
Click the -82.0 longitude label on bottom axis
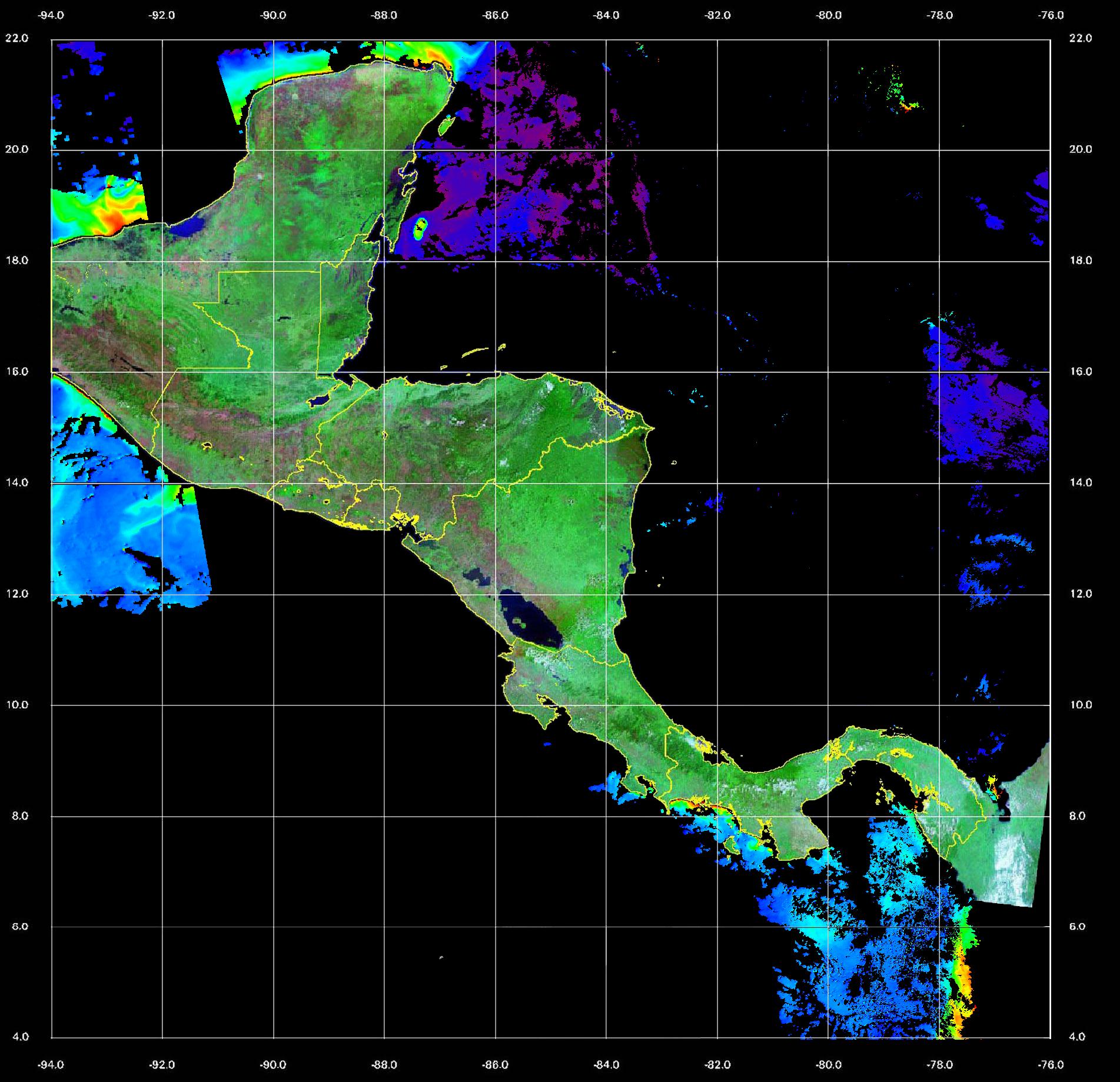(717, 1065)
